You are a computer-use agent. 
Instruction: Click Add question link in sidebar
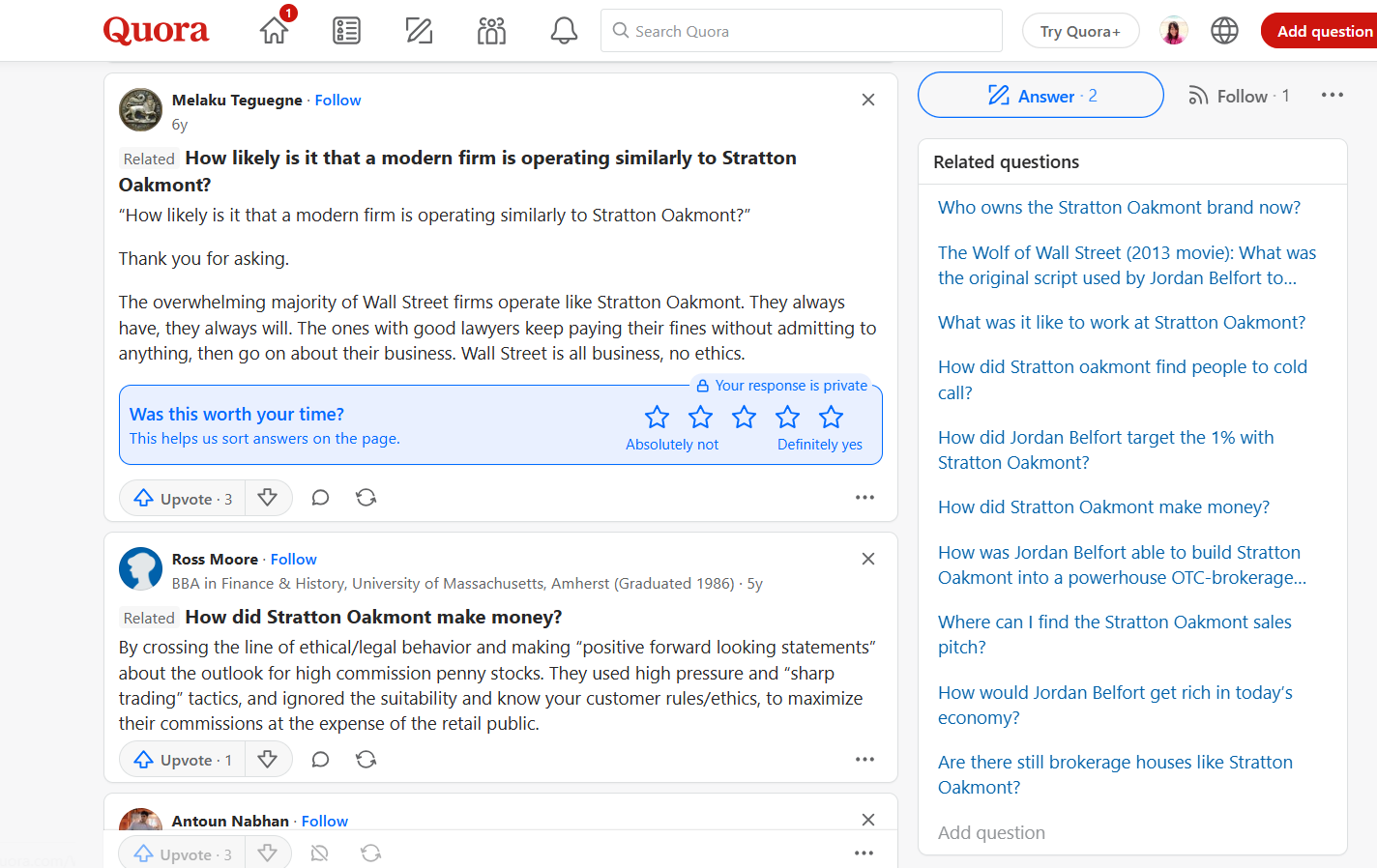click(991, 832)
